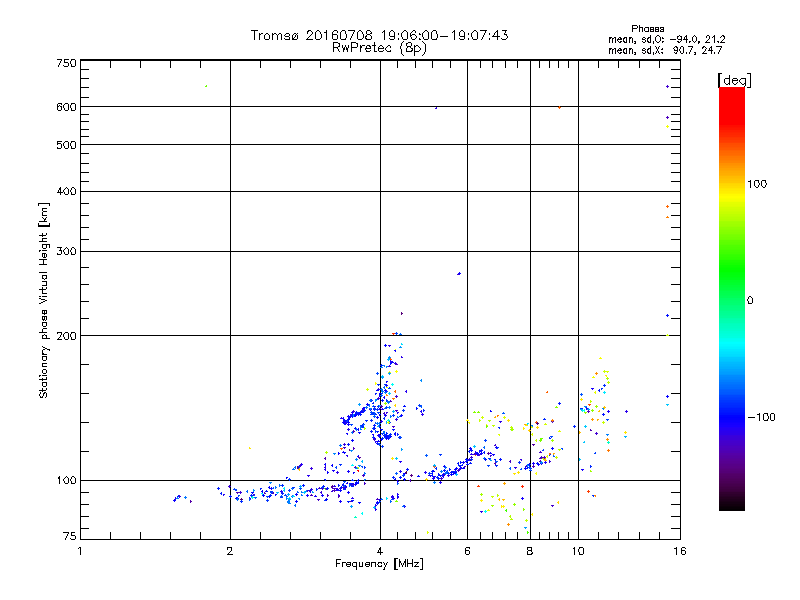800x600 pixels.
Task: Select the 'mean, sd,O: -94.0, 21.2' line
Action: [x=666, y=39]
